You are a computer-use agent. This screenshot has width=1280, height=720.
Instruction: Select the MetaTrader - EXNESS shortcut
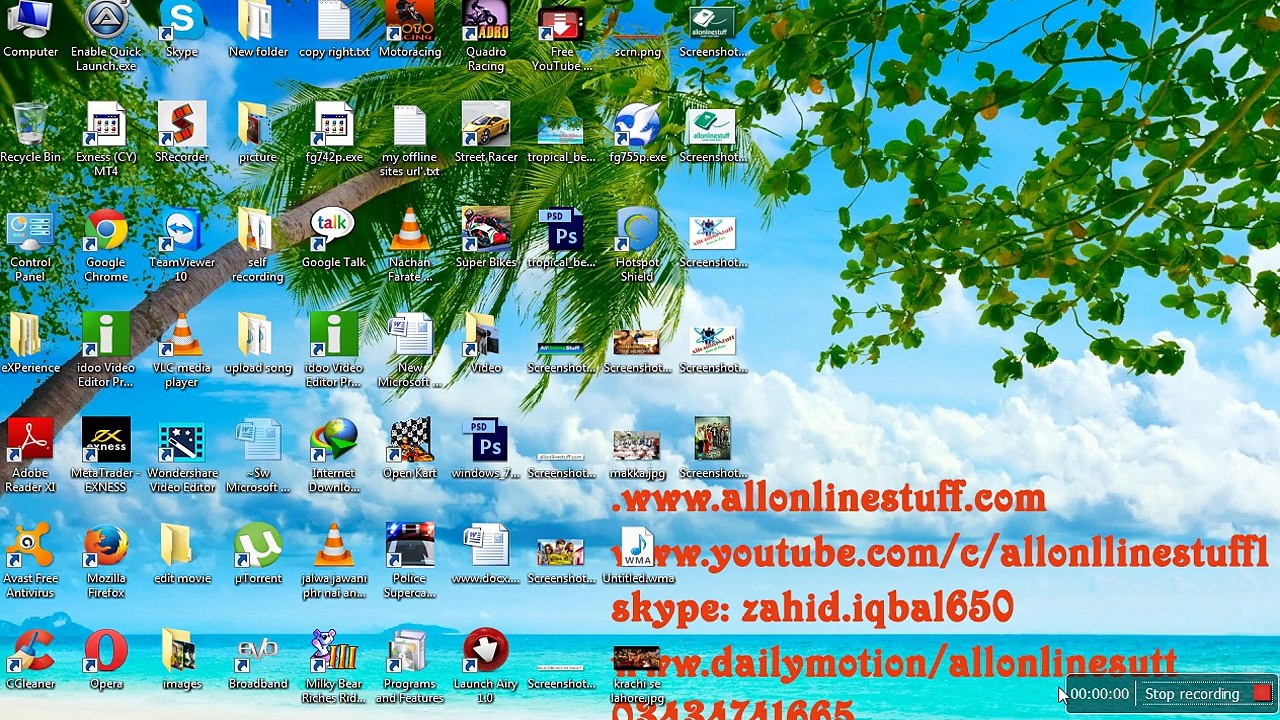(x=106, y=457)
